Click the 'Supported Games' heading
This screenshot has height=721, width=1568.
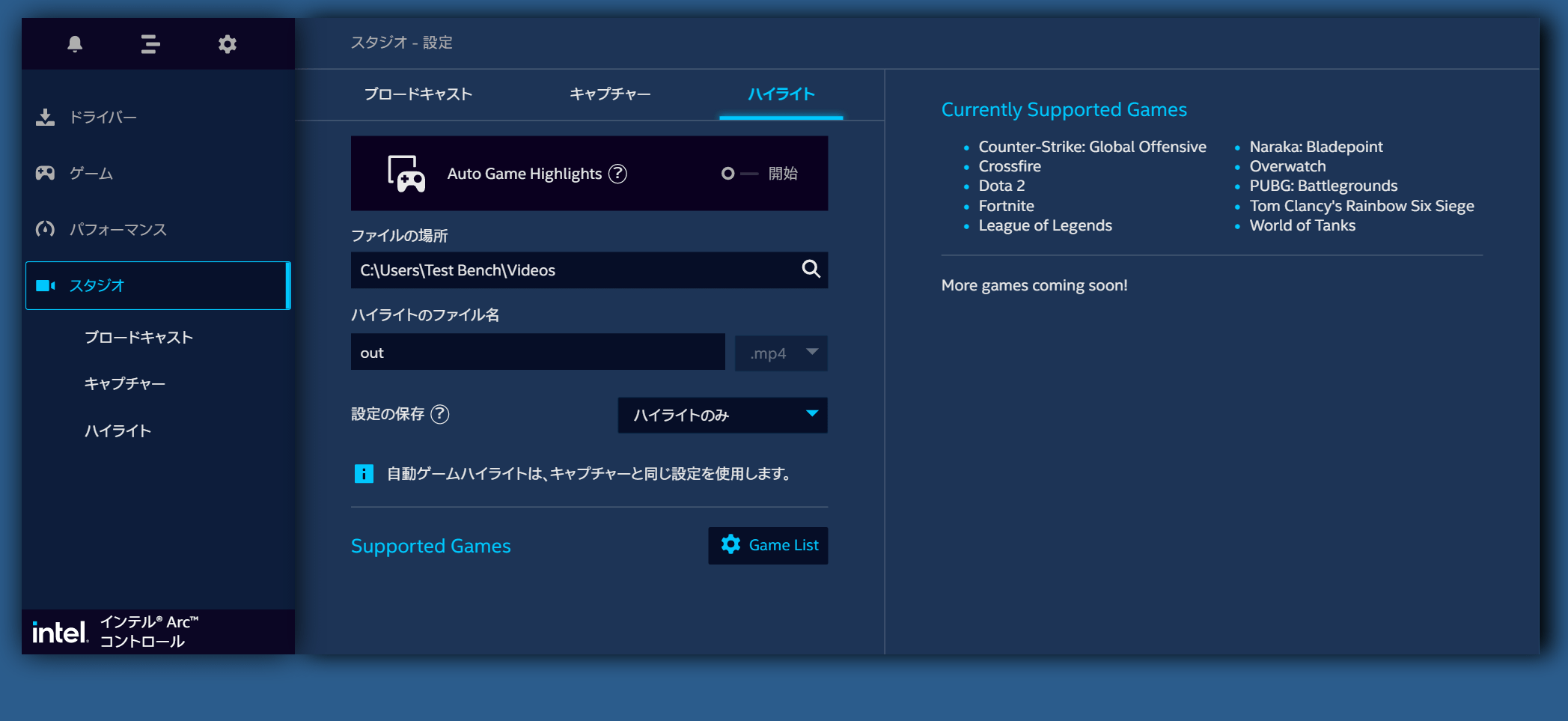tap(430, 546)
